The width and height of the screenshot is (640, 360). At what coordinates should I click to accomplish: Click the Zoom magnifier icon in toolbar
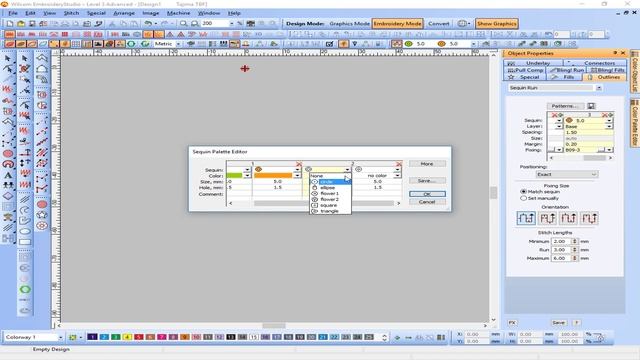point(184,24)
